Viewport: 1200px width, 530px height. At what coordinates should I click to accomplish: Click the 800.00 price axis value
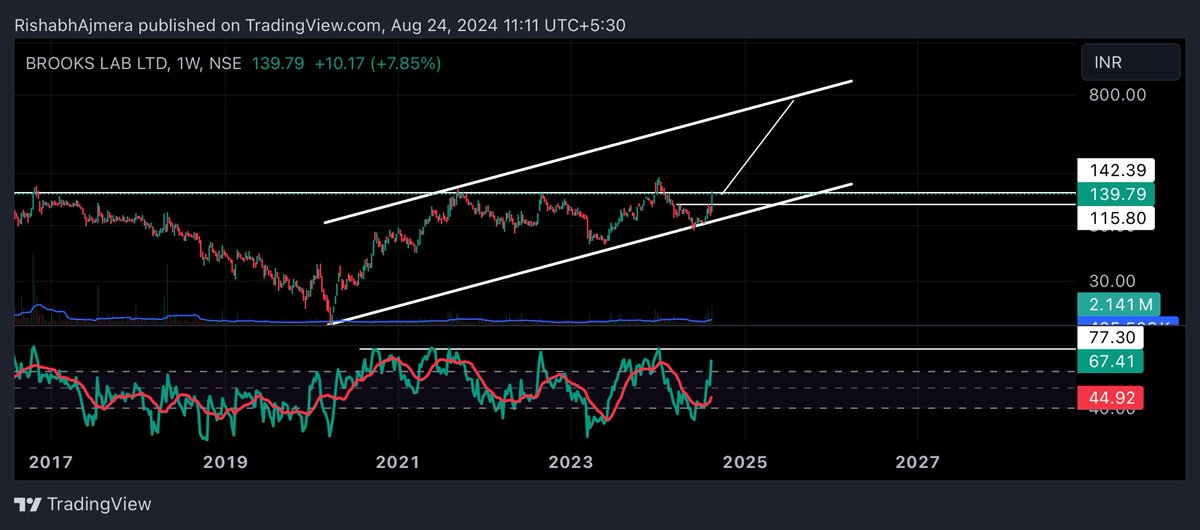tap(1117, 95)
